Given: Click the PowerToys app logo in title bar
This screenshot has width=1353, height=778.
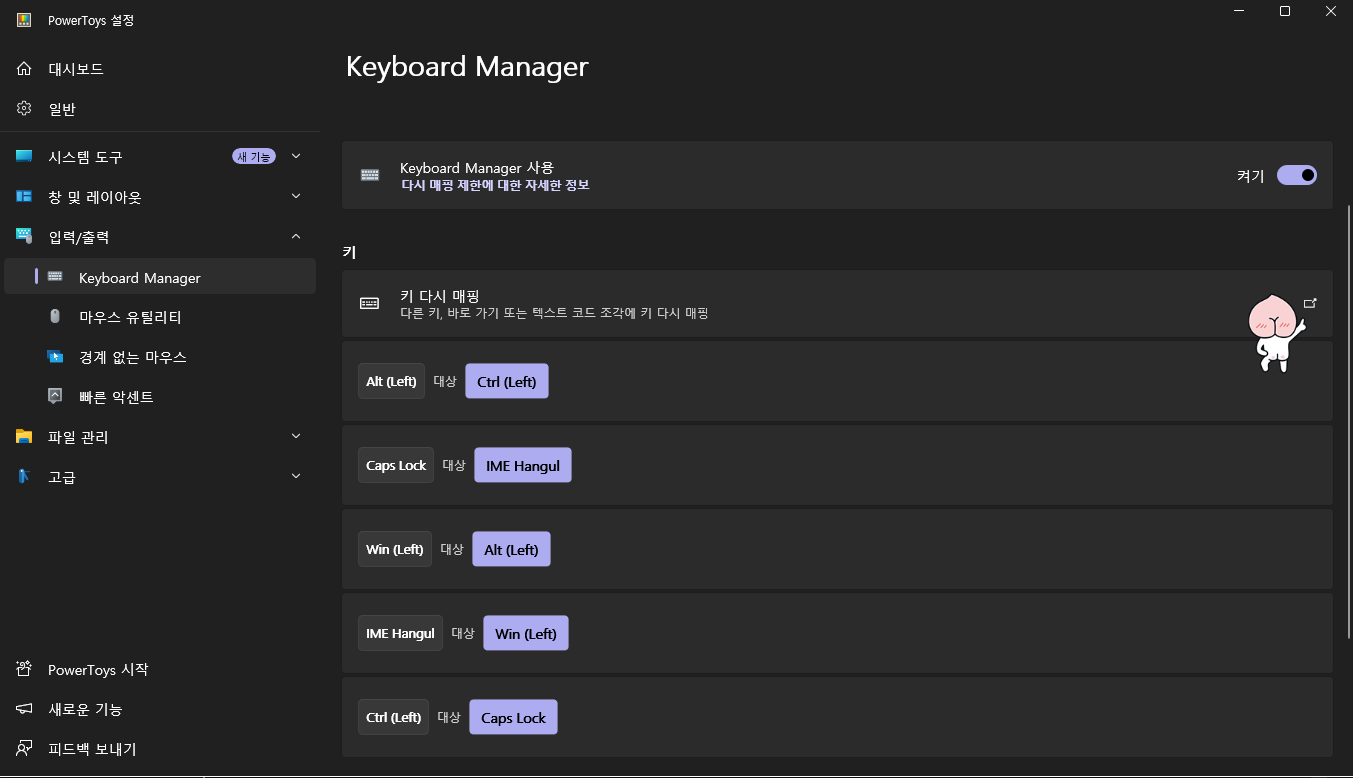Looking at the screenshot, I should (24, 20).
